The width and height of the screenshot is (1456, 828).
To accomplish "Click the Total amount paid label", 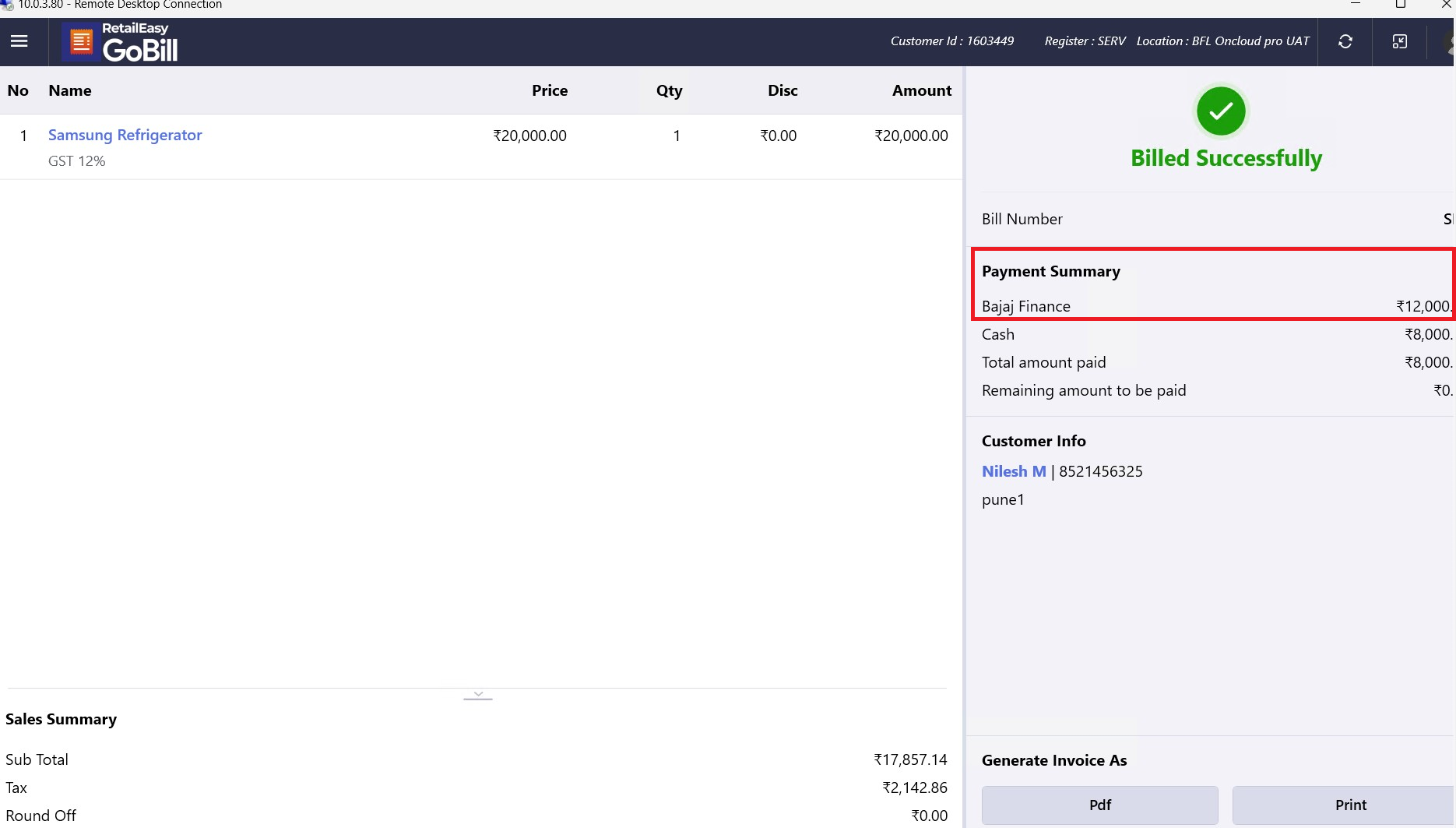I will point(1044,362).
